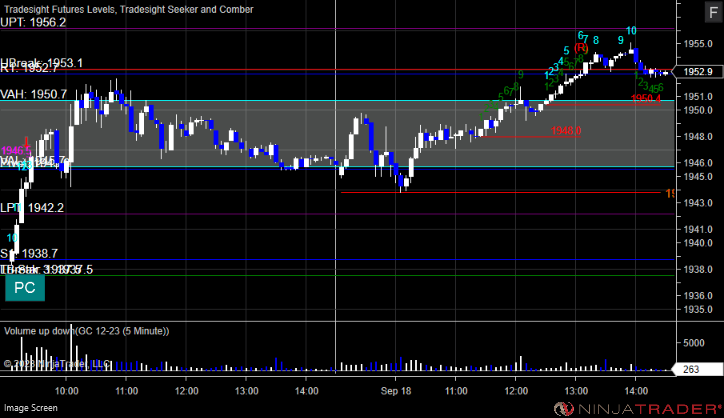Click the 1946.0 price axis label

pyautogui.click(x=698, y=163)
